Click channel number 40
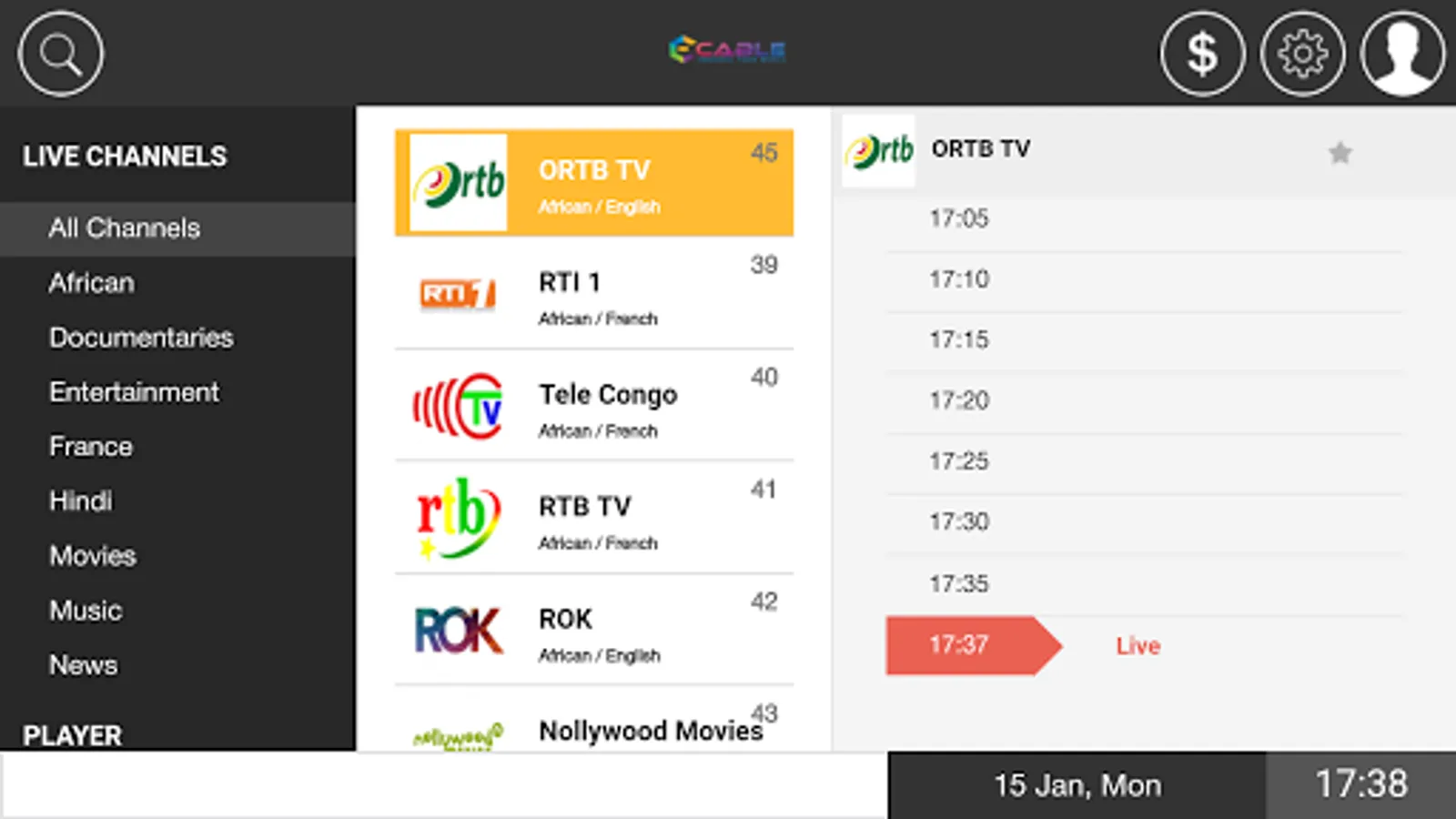The height and width of the screenshot is (819, 1456). click(x=763, y=377)
